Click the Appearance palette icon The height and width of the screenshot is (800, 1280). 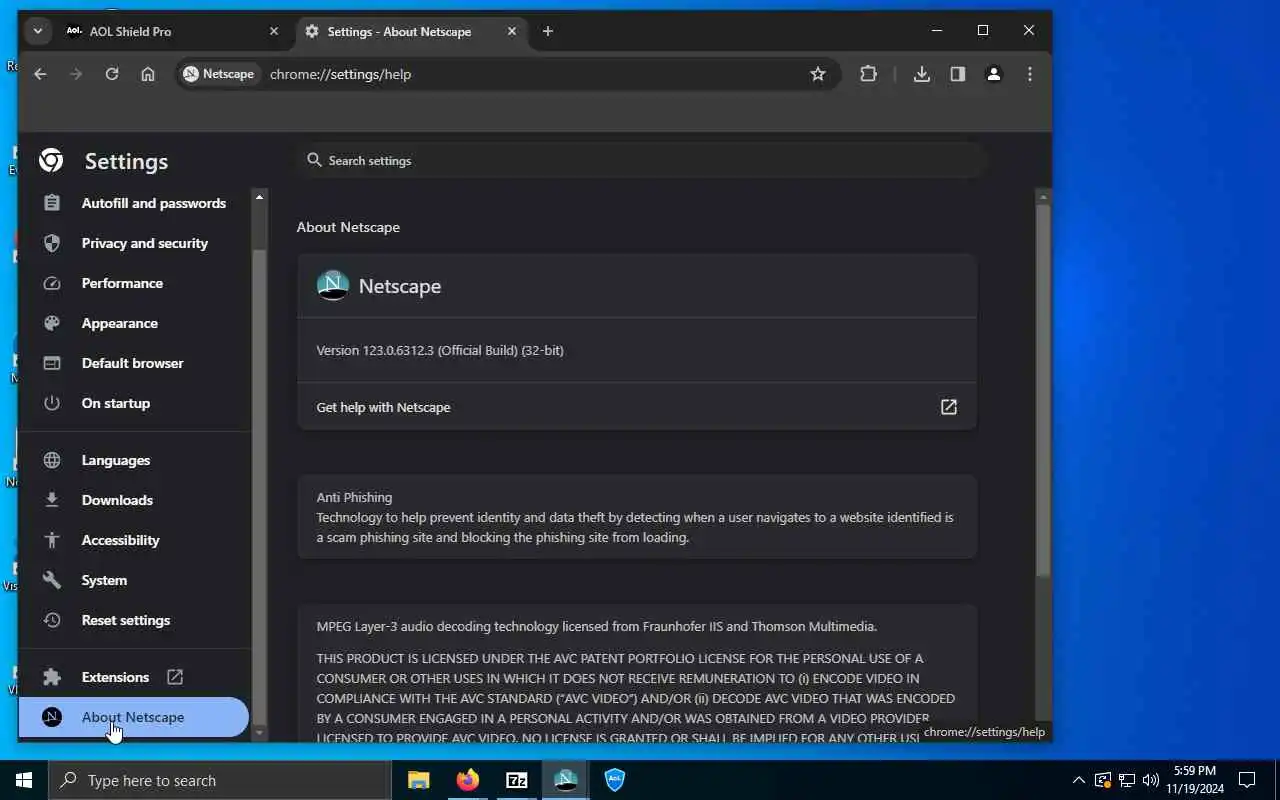52,323
